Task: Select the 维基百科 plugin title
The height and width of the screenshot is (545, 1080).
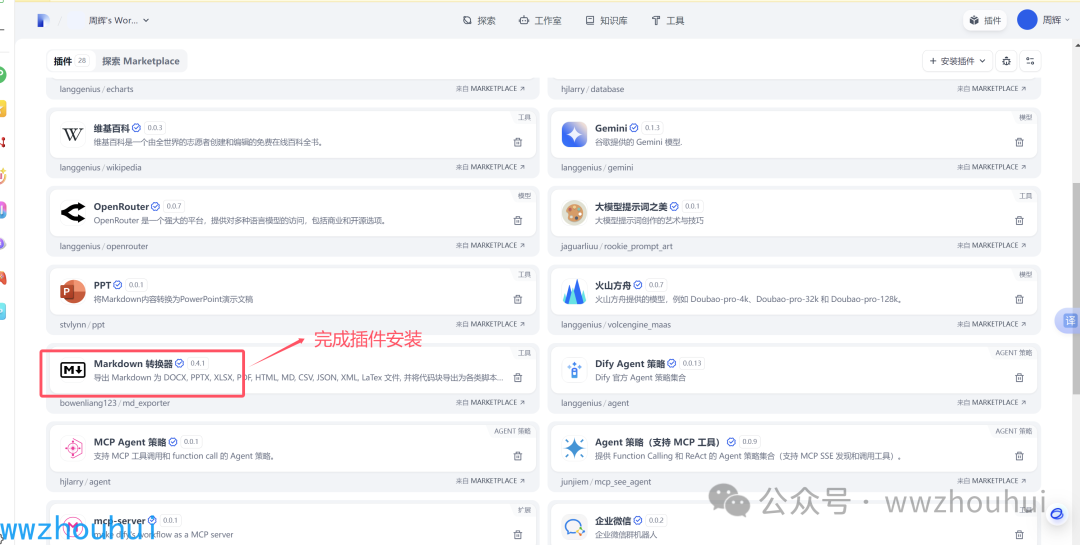Action: pyautogui.click(x=112, y=128)
